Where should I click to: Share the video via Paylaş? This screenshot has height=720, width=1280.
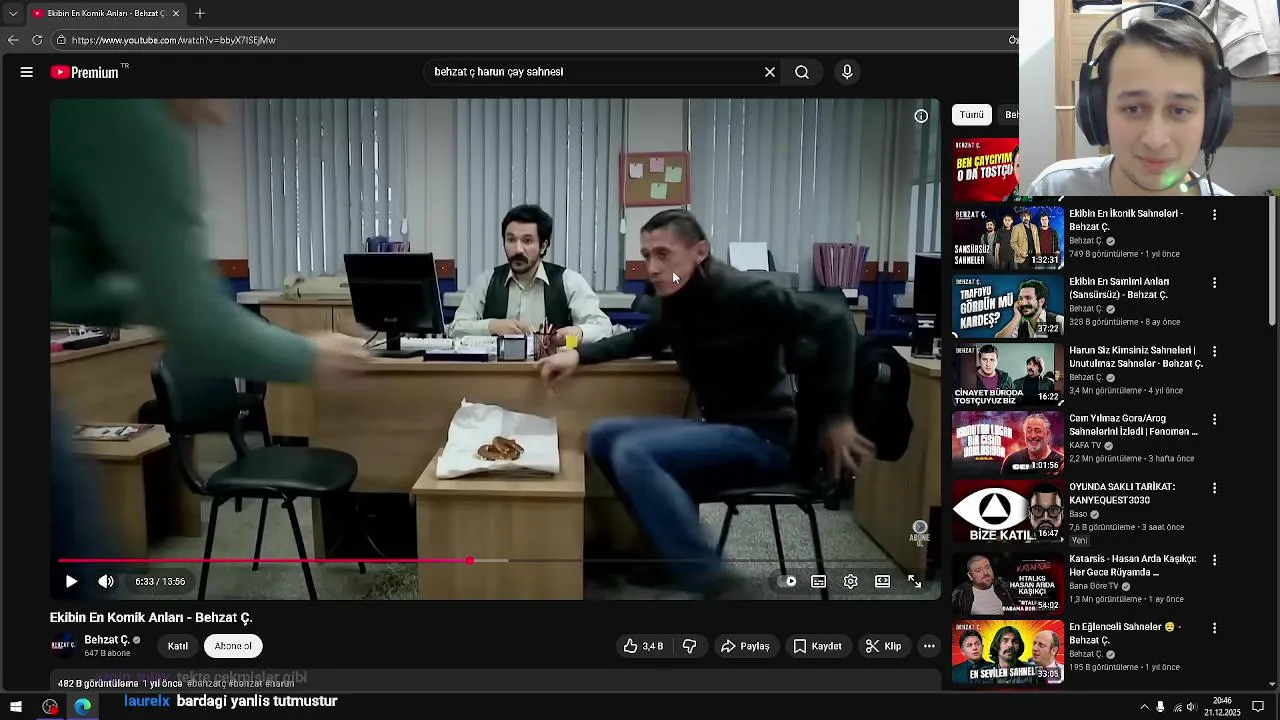[746, 646]
